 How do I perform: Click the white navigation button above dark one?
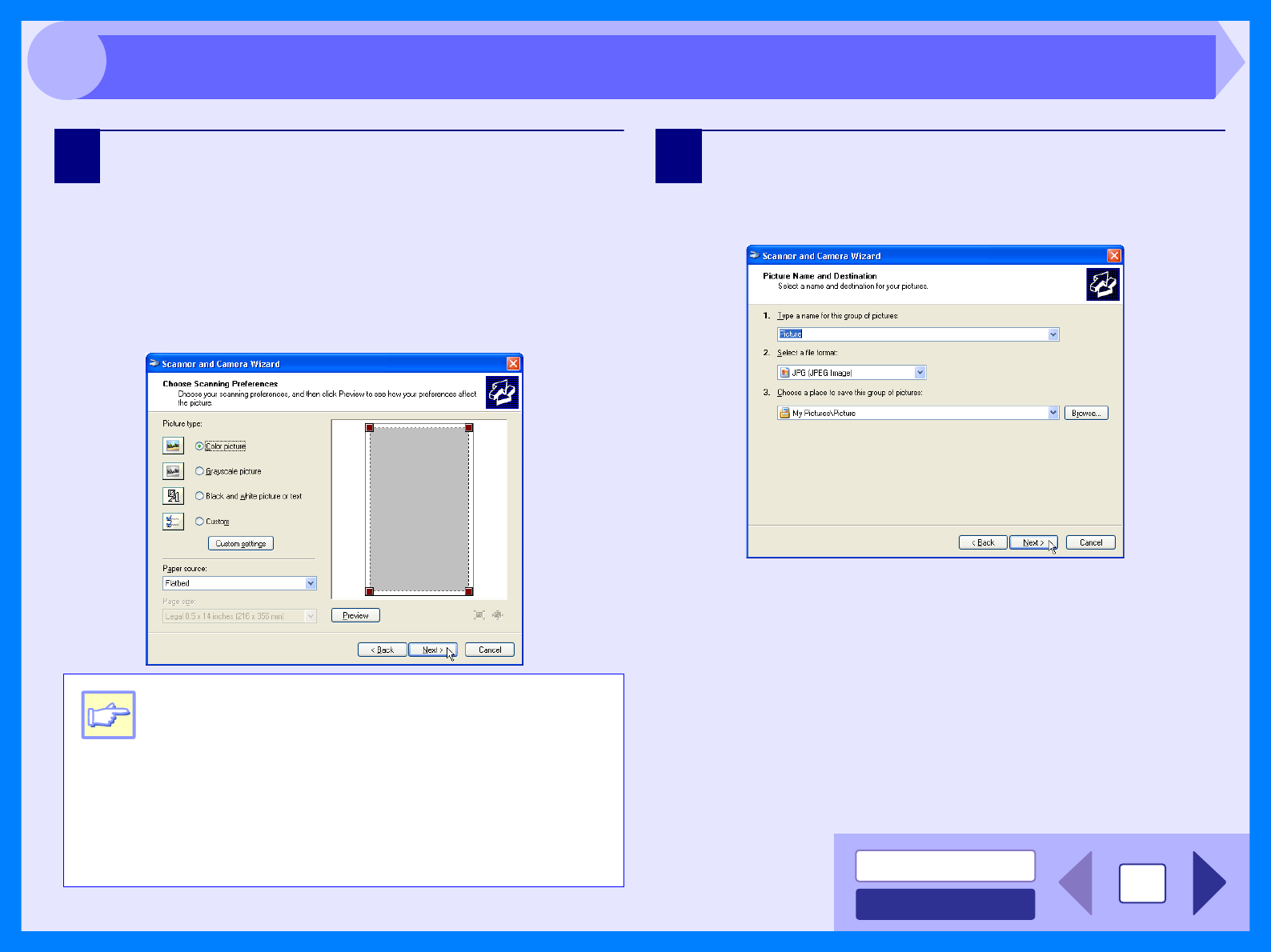point(945,866)
